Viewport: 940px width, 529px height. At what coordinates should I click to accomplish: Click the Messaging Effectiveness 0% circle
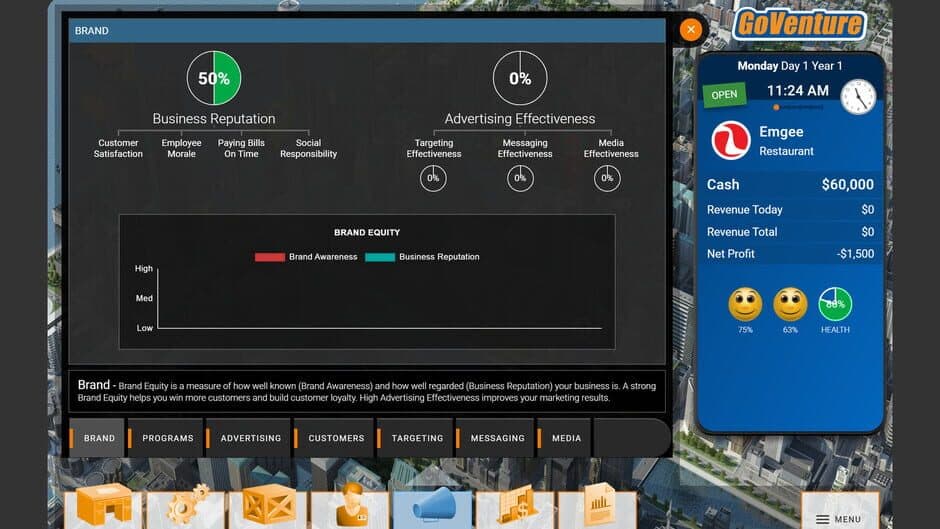520,178
